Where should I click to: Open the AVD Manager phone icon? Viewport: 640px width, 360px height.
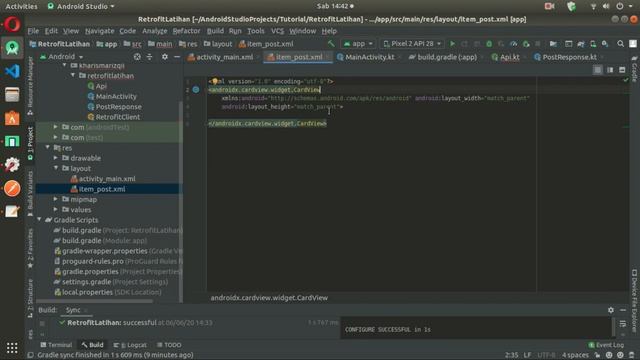[593, 44]
